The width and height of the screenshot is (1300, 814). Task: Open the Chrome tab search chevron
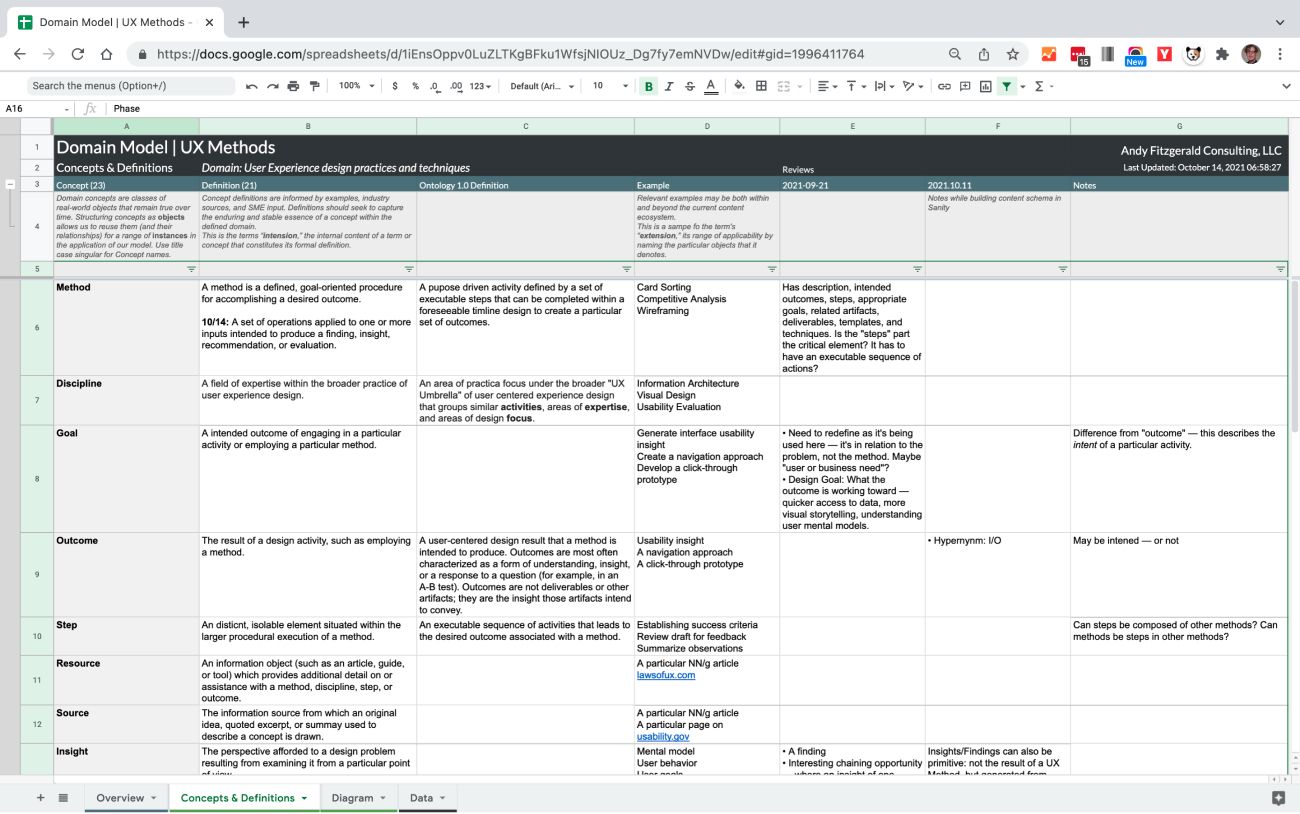1280,22
